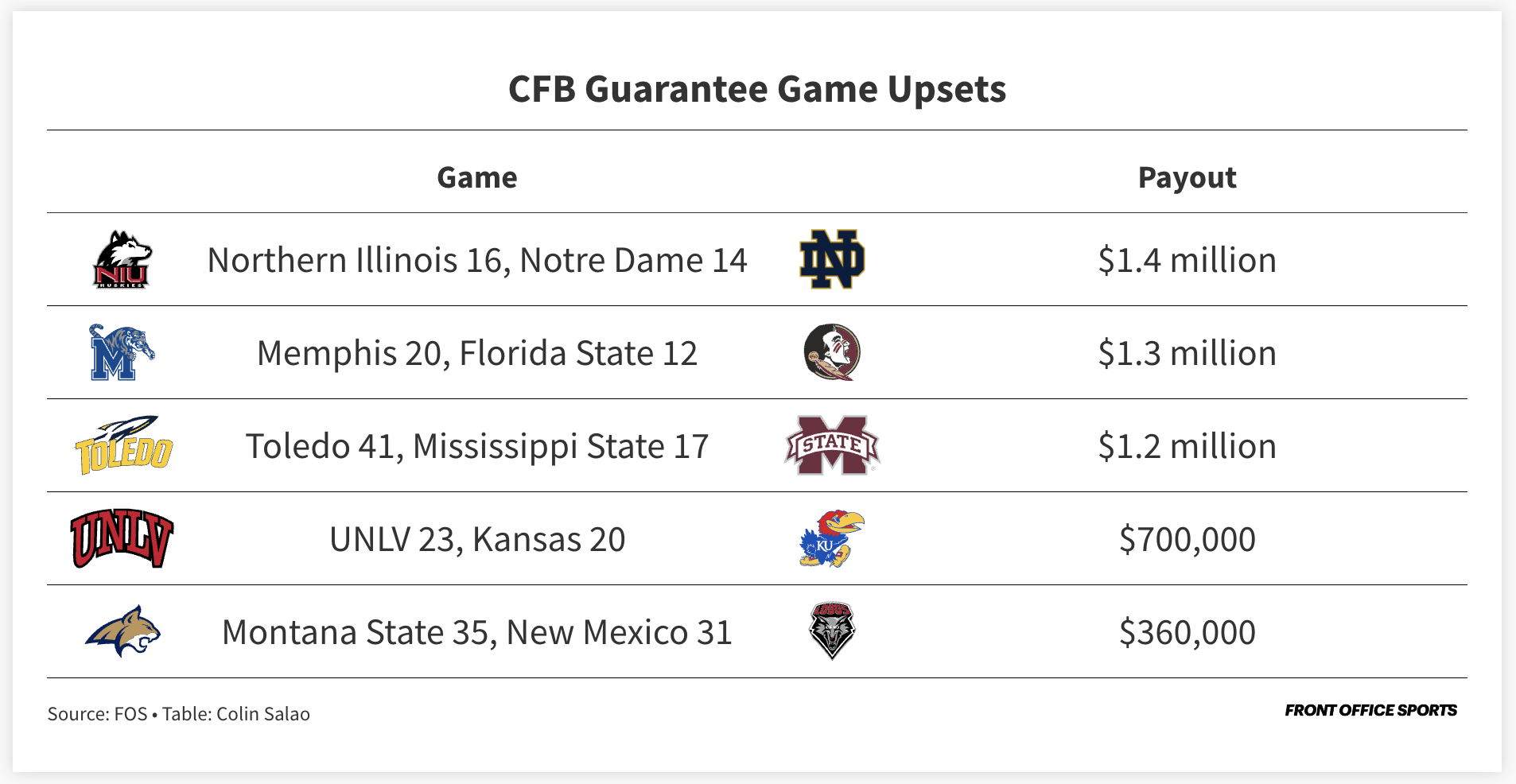
Task: Select the Memphis Tigers logo
Action: tap(122, 352)
